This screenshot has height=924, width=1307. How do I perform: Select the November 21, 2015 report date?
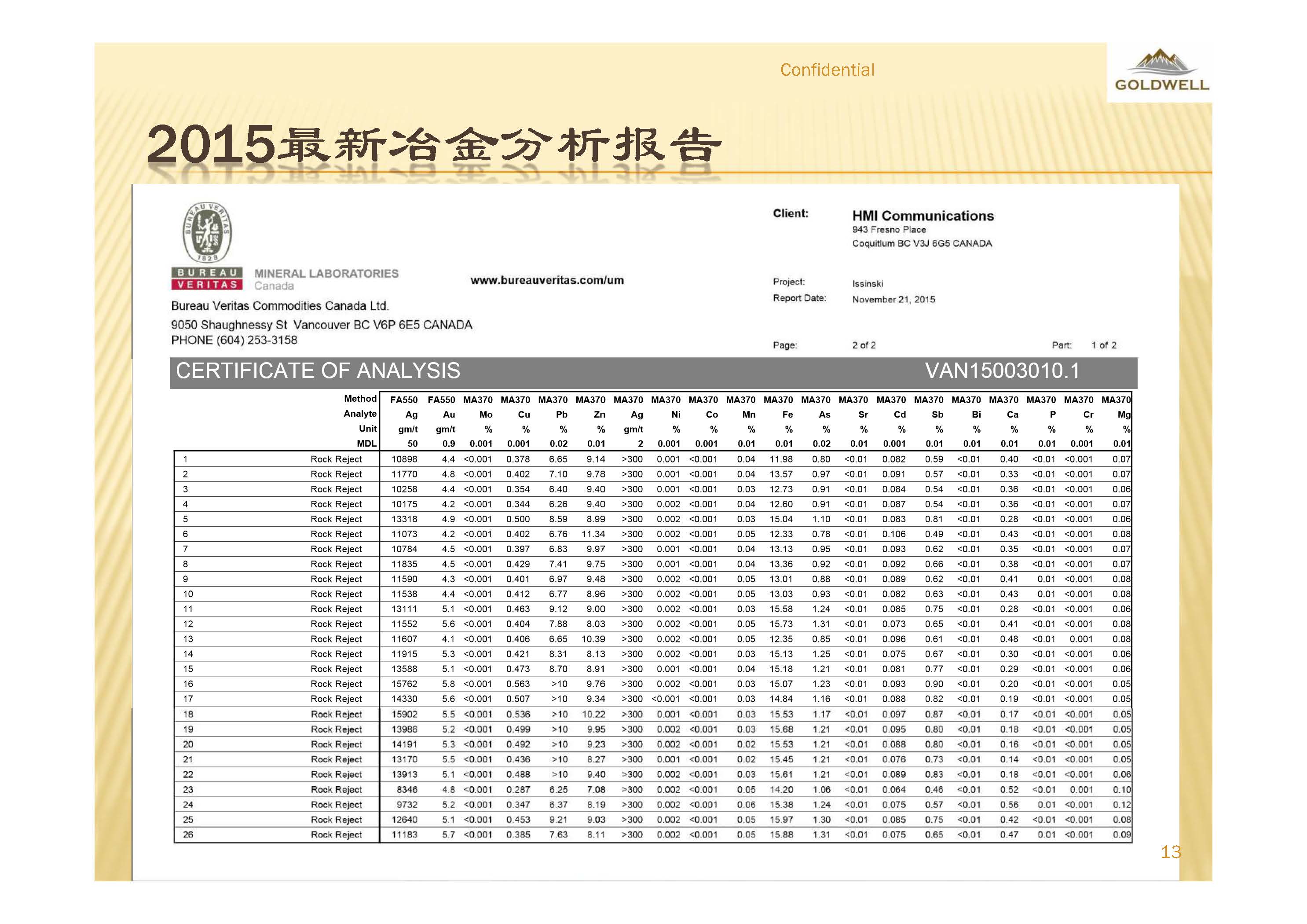(x=893, y=300)
